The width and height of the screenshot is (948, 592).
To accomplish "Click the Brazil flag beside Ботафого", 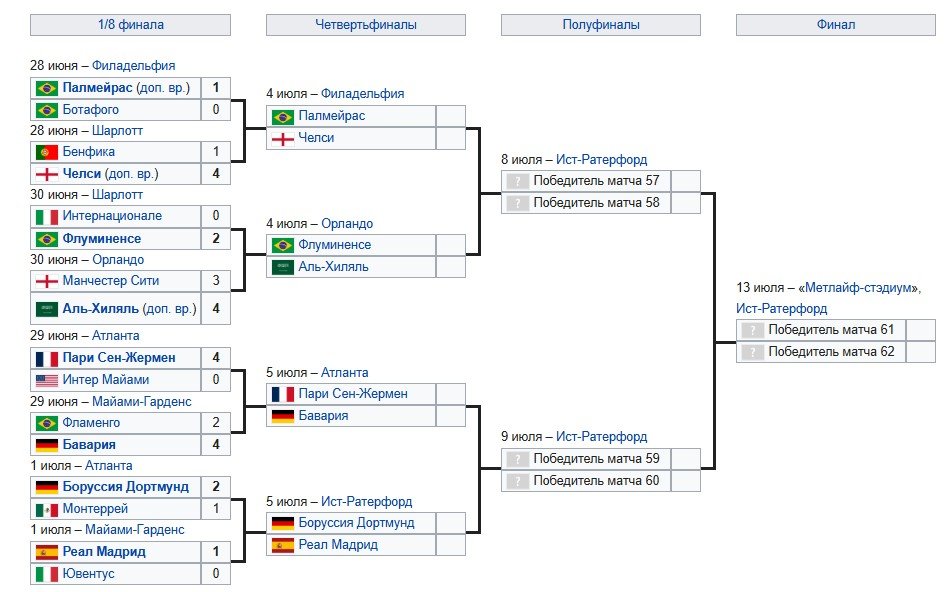I will pyautogui.click(x=47, y=110).
